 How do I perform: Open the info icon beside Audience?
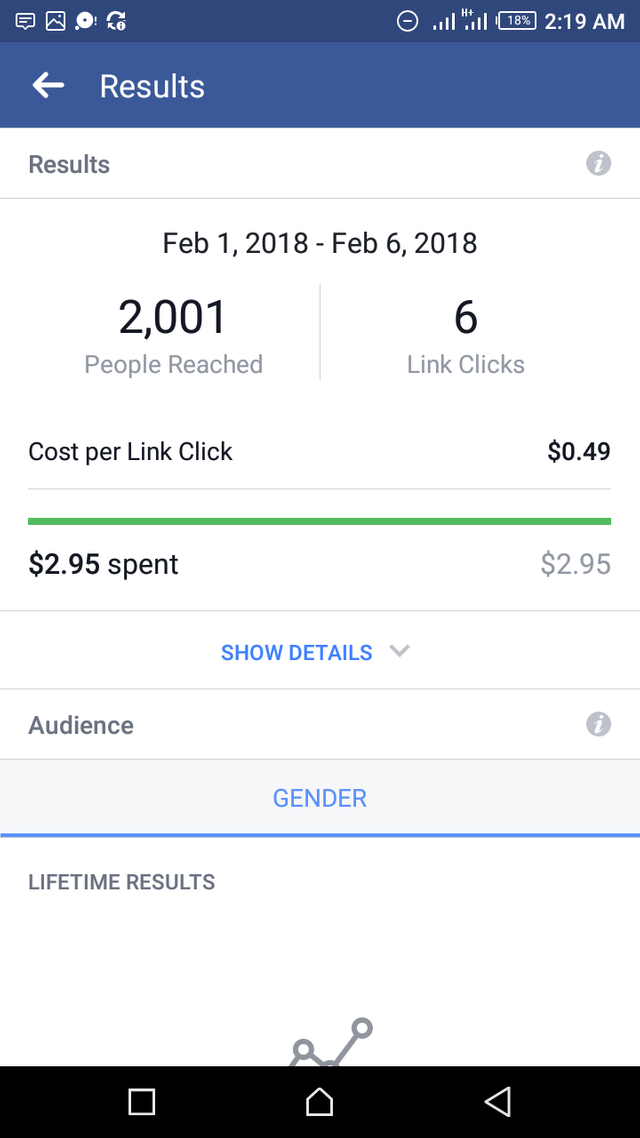[x=598, y=724]
